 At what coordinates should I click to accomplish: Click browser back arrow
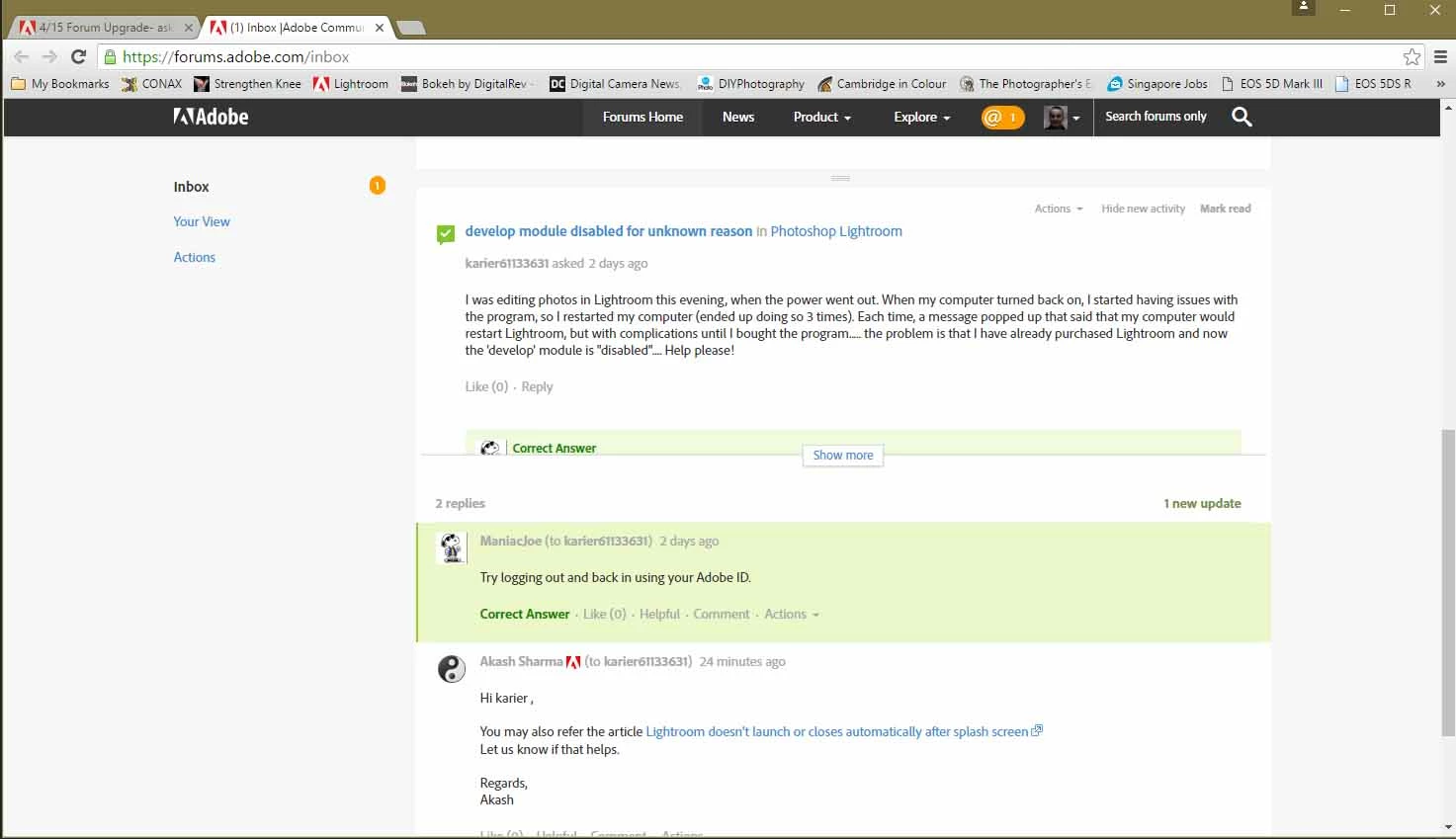click(x=22, y=57)
